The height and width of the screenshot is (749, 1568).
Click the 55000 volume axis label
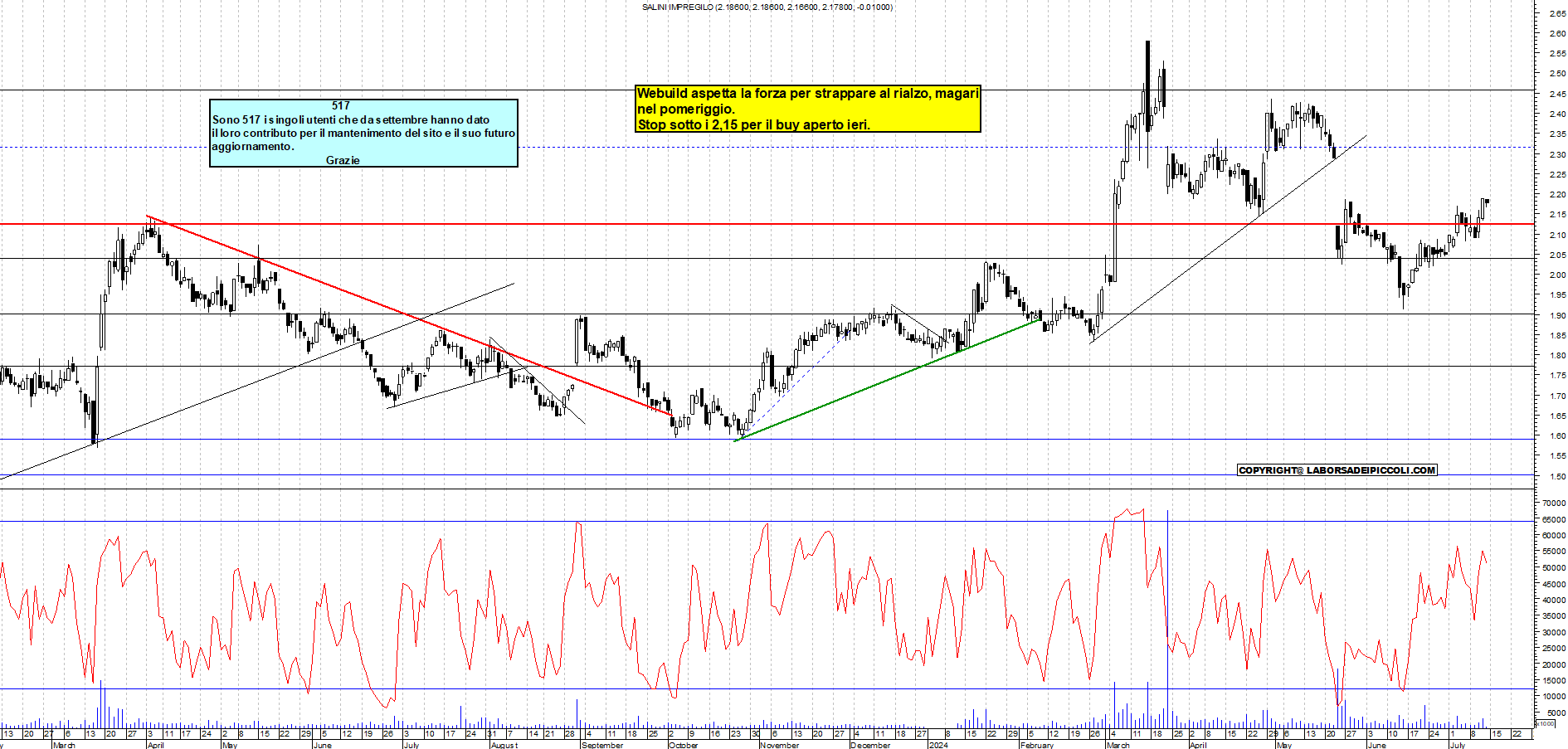coord(1554,552)
